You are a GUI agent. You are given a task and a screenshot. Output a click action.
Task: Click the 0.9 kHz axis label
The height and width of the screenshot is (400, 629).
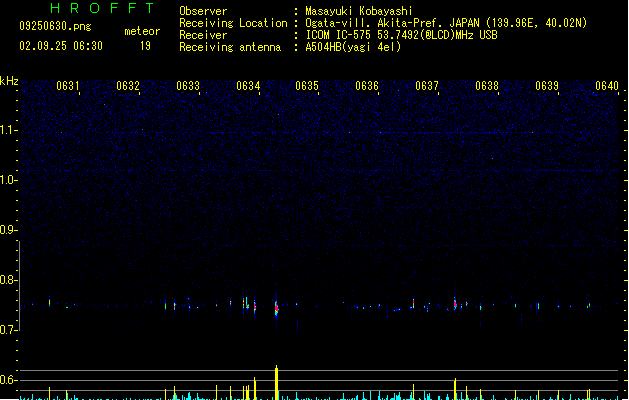pyautogui.click(x=8, y=230)
